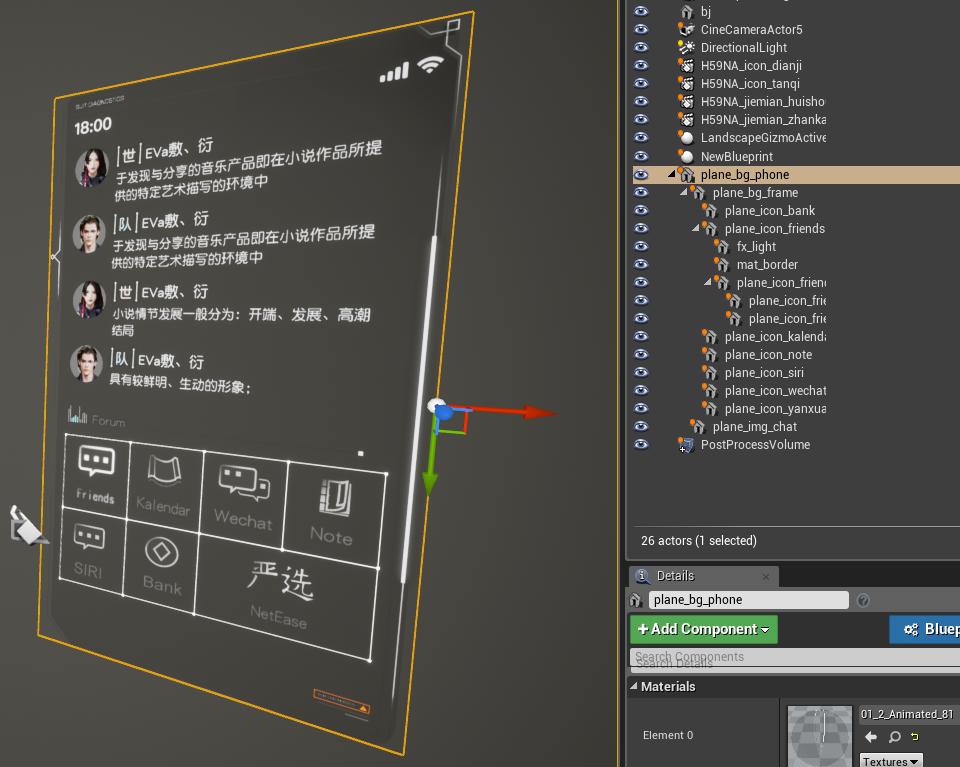This screenshot has width=960, height=767.
Task: Collapse the plane_bg_phone tree item
Action: [x=672, y=173]
